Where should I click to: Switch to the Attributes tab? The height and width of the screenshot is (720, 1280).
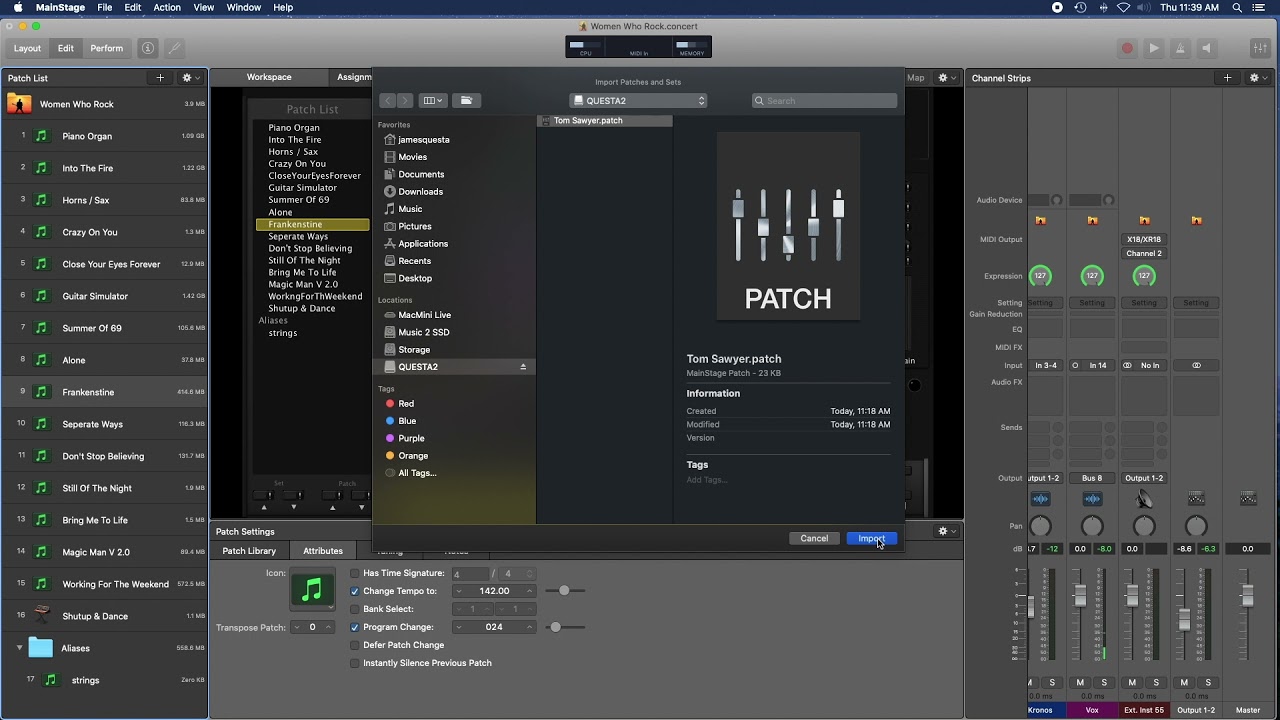323,551
